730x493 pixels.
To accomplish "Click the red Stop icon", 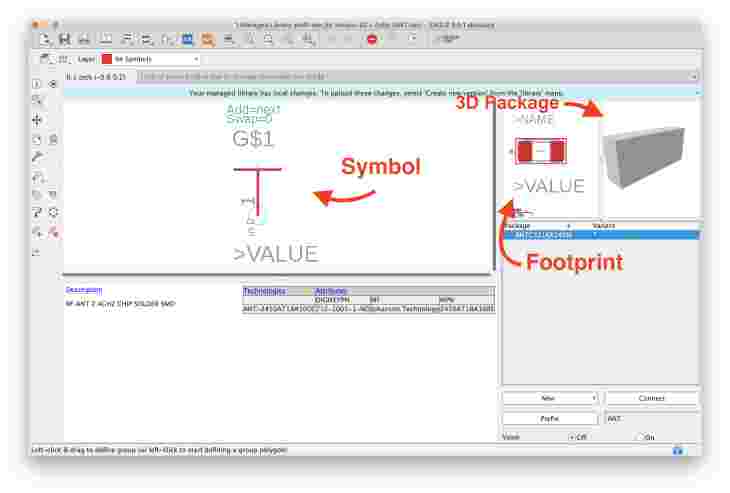I will [x=372, y=40].
